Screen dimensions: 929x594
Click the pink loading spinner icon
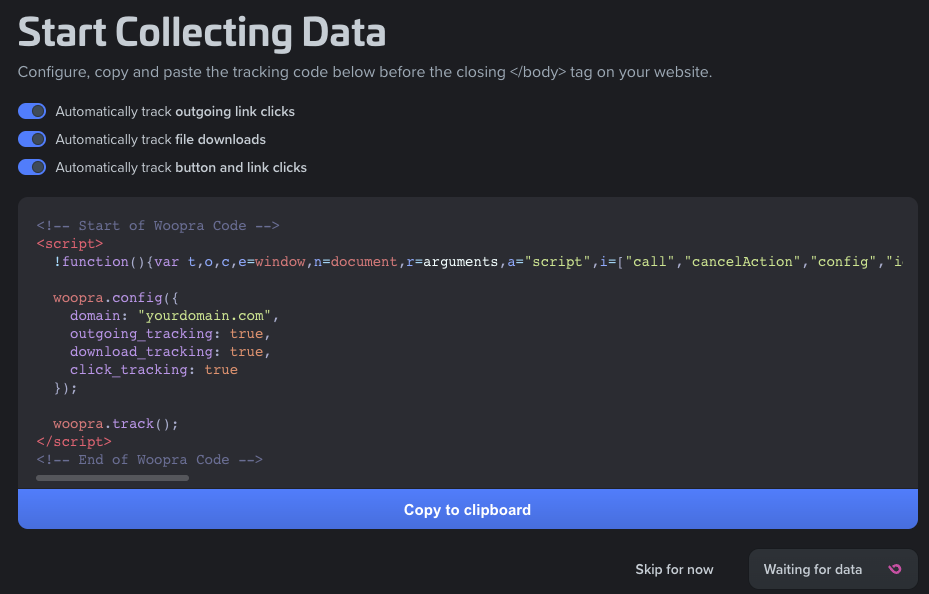[895, 569]
